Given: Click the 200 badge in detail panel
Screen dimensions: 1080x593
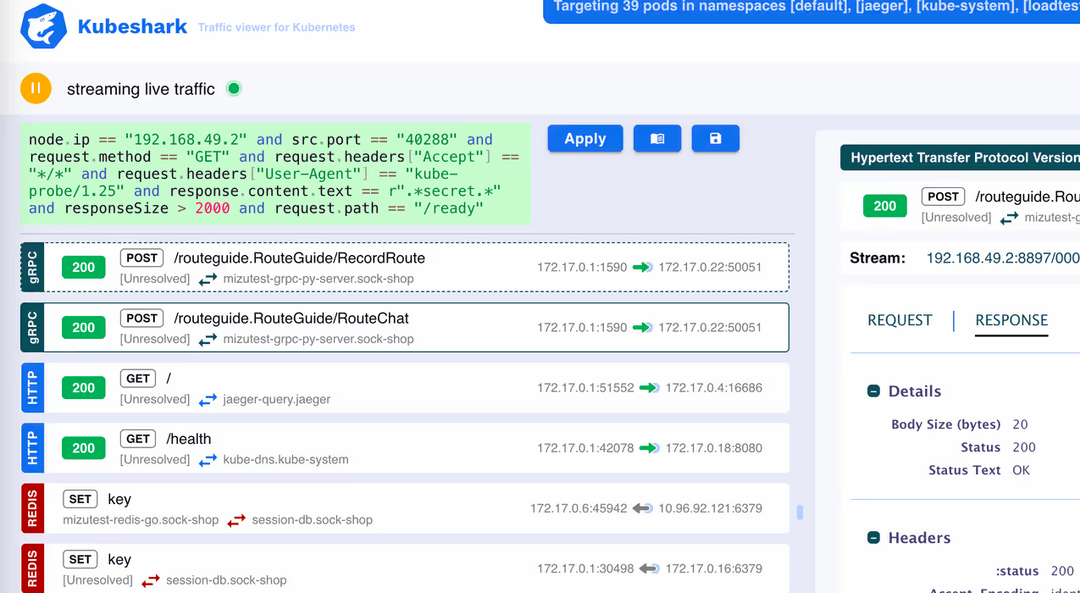Looking at the screenshot, I should [x=884, y=206].
